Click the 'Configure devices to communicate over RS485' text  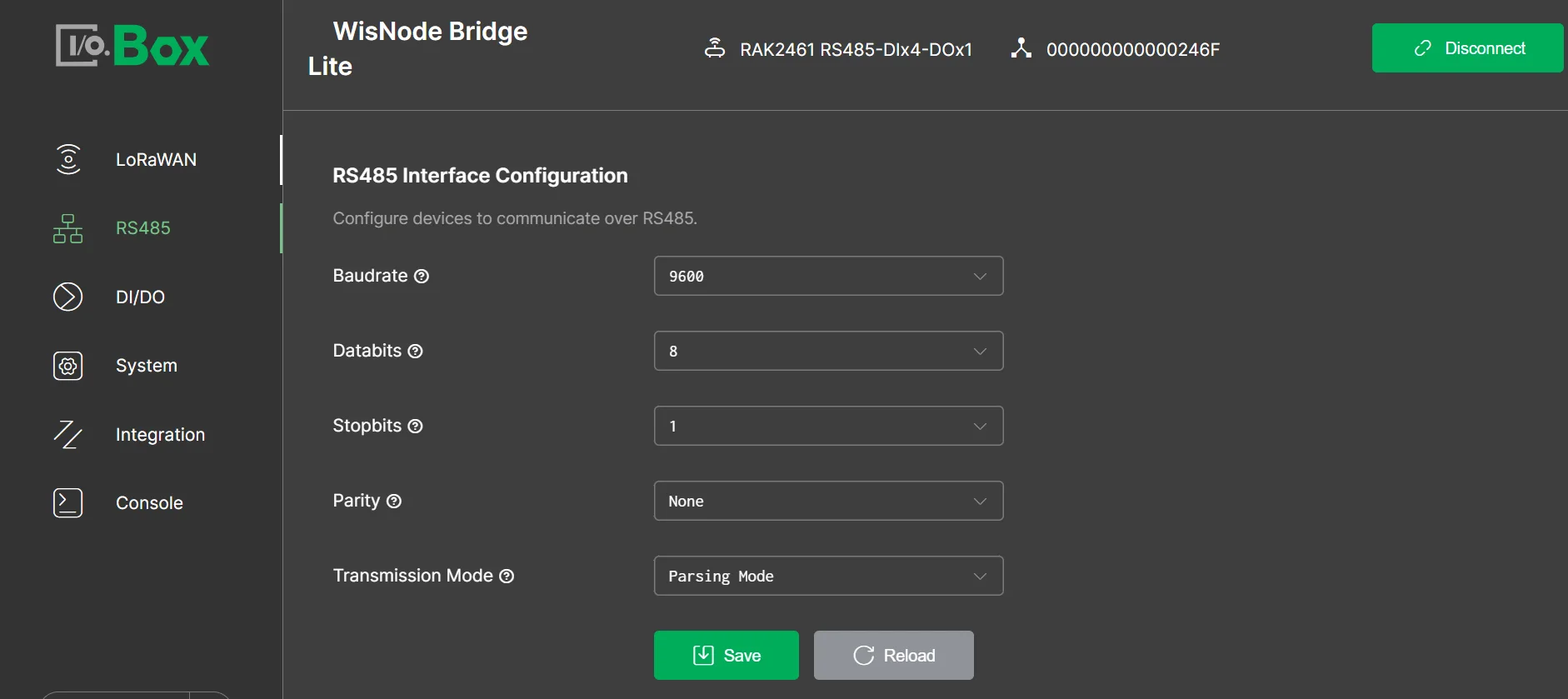pyautogui.click(x=515, y=218)
